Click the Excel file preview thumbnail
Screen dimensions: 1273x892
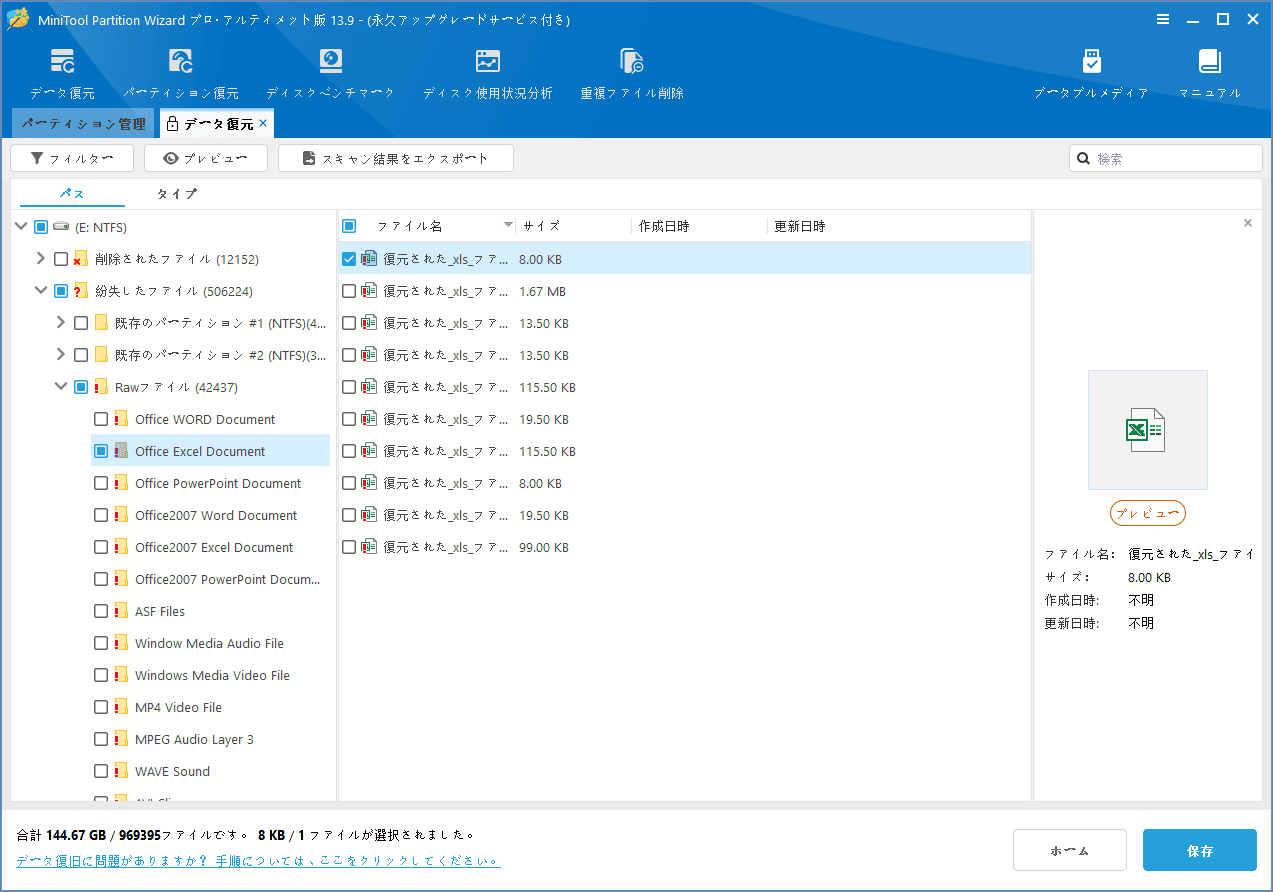click(1147, 430)
